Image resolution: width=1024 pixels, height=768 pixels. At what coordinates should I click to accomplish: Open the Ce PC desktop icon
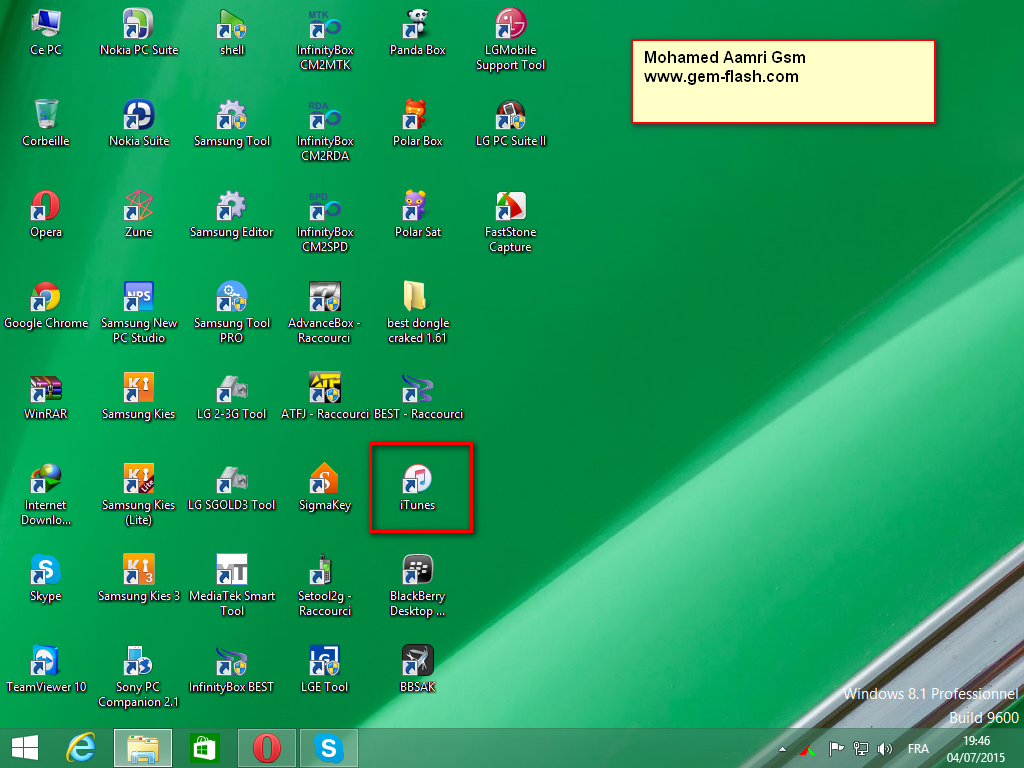pyautogui.click(x=46, y=33)
